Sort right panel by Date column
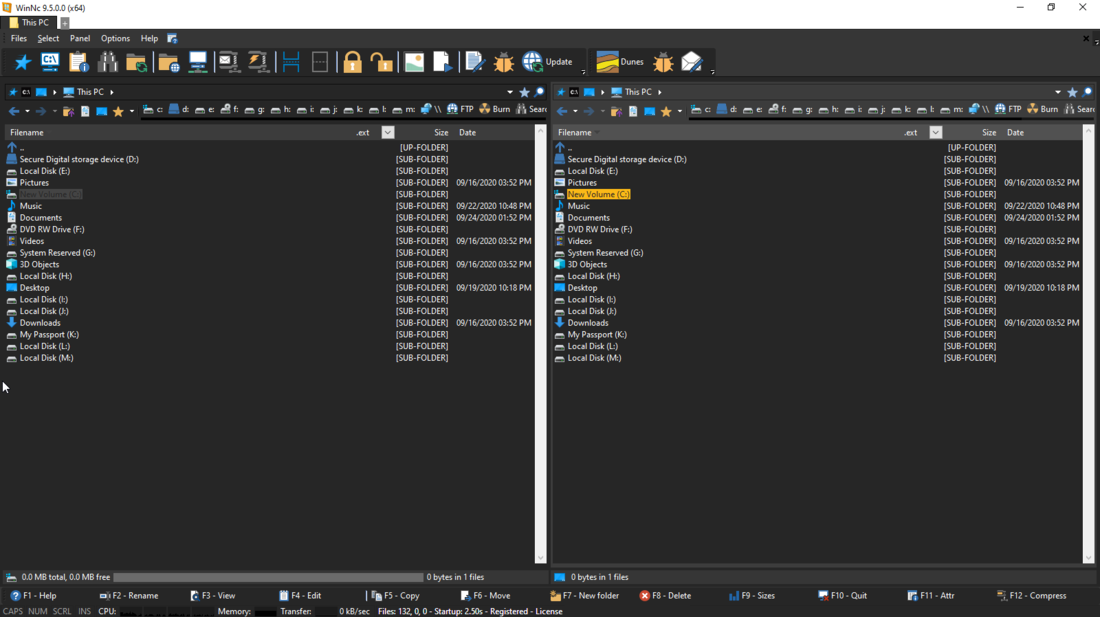The height and width of the screenshot is (617, 1100). (1015, 133)
